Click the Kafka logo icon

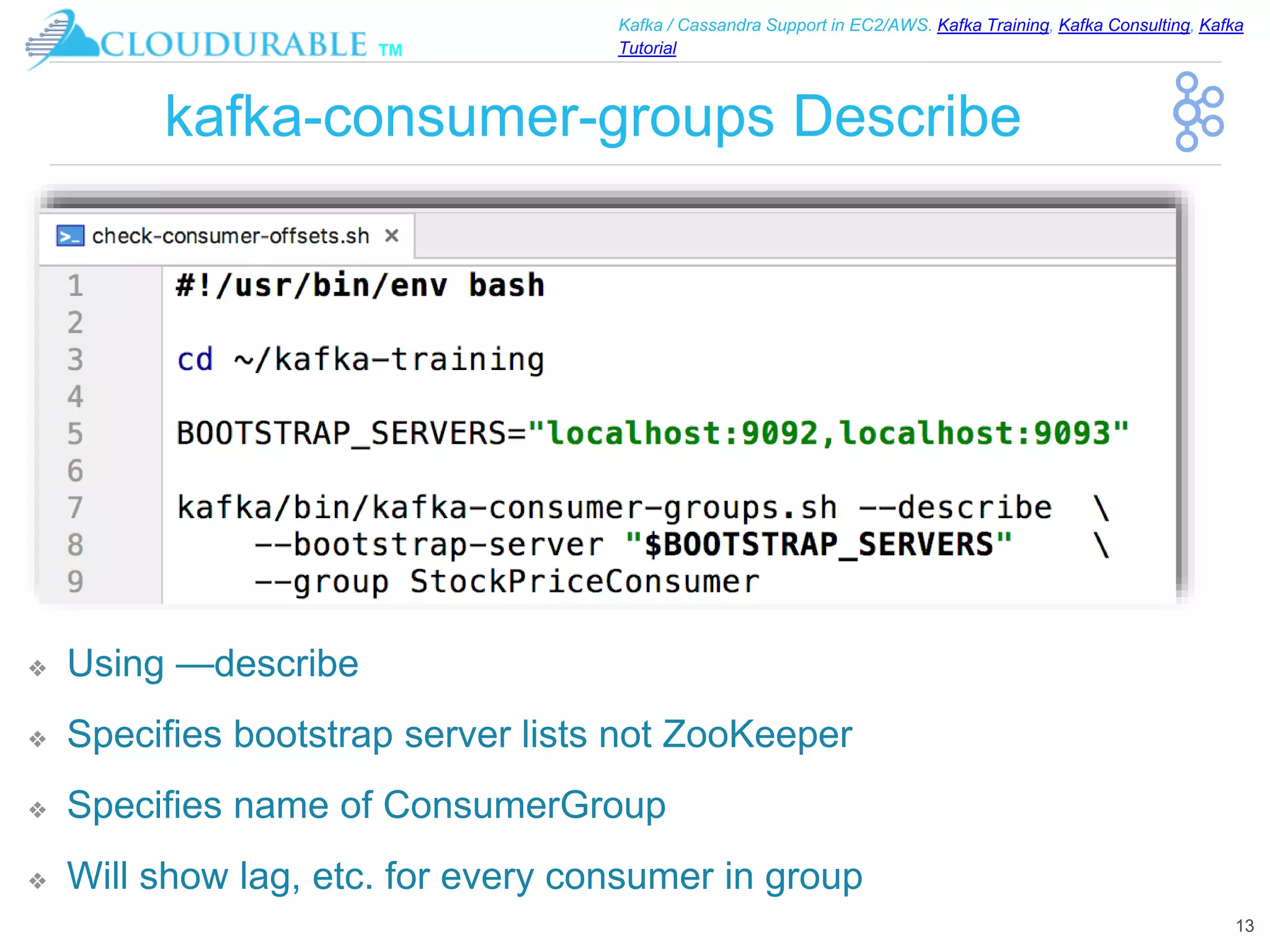coord(1197,112)
